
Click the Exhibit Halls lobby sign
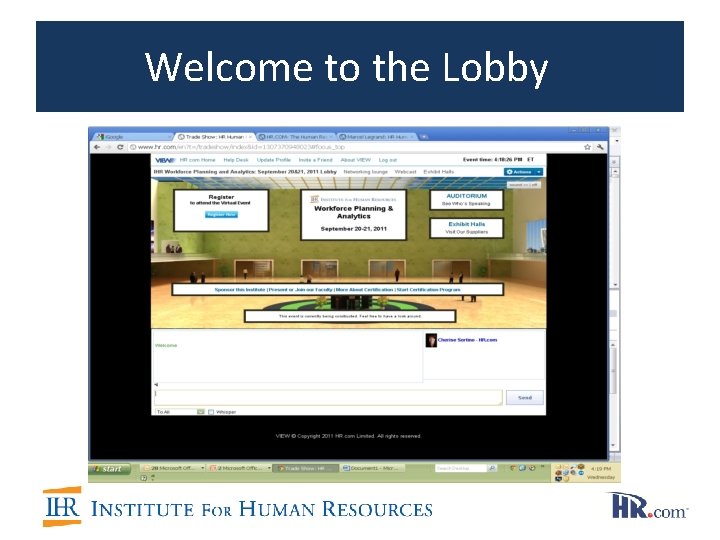pos(467,228)
